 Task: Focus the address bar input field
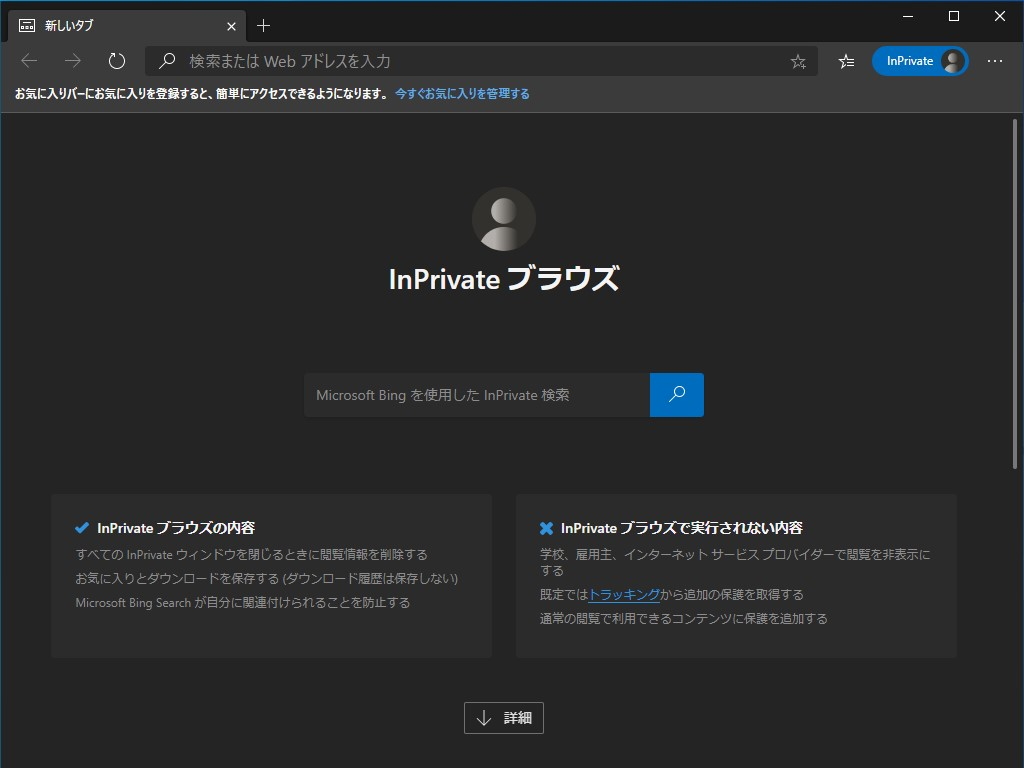450,61
